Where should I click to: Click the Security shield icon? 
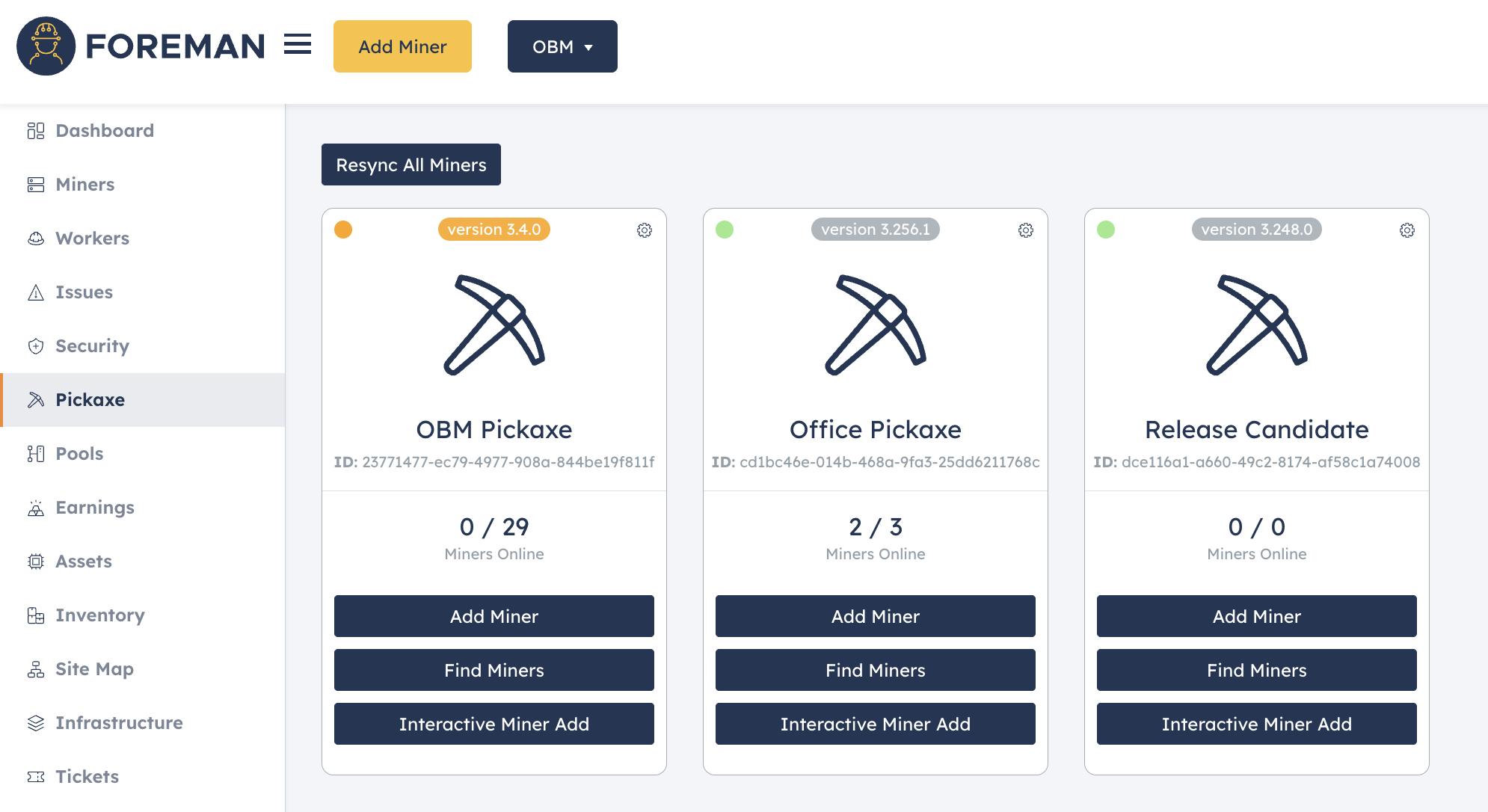click(x=36, y=346)
